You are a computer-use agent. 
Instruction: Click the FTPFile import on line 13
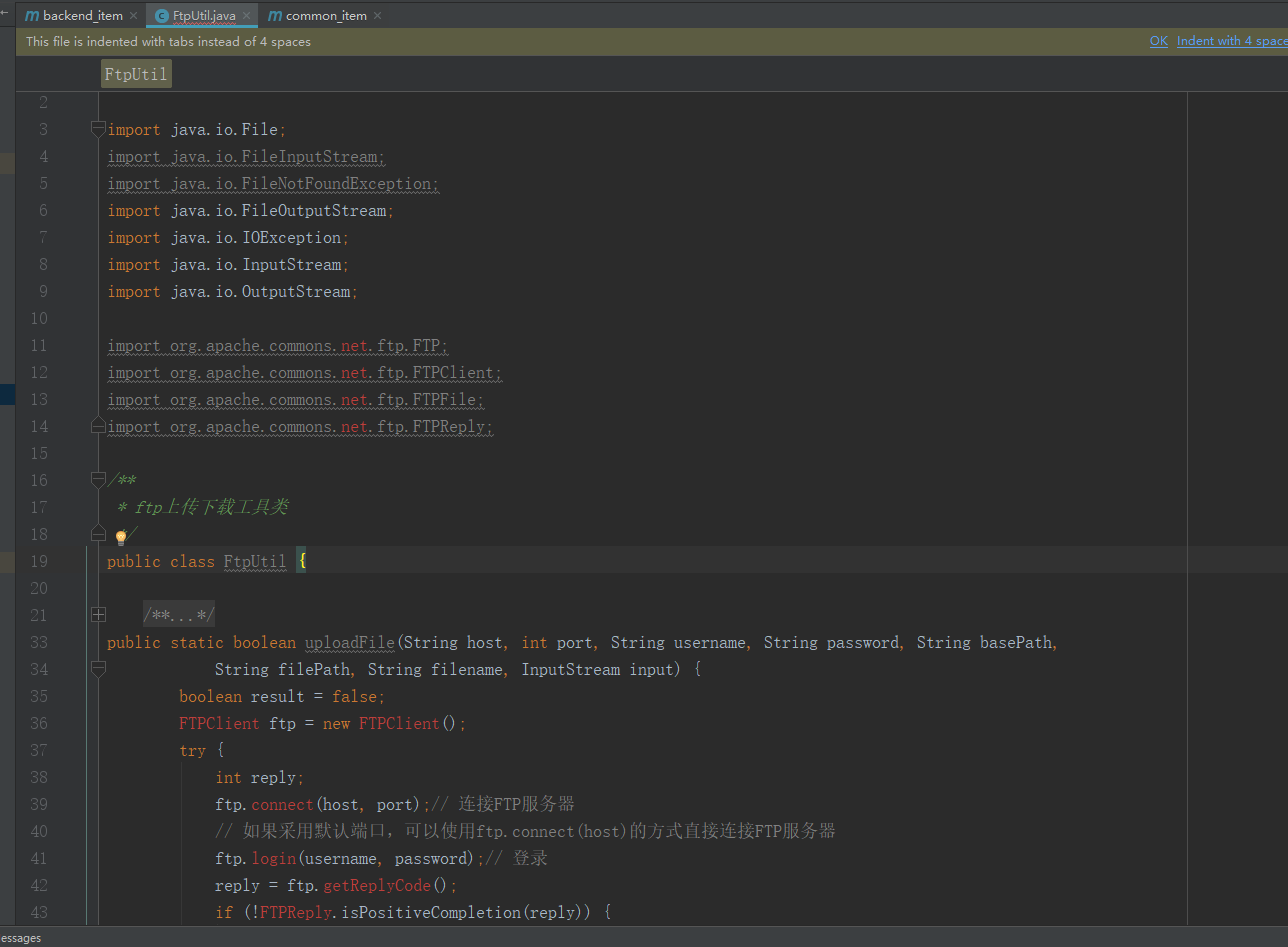pyautogui.click(x=296, y=399)
